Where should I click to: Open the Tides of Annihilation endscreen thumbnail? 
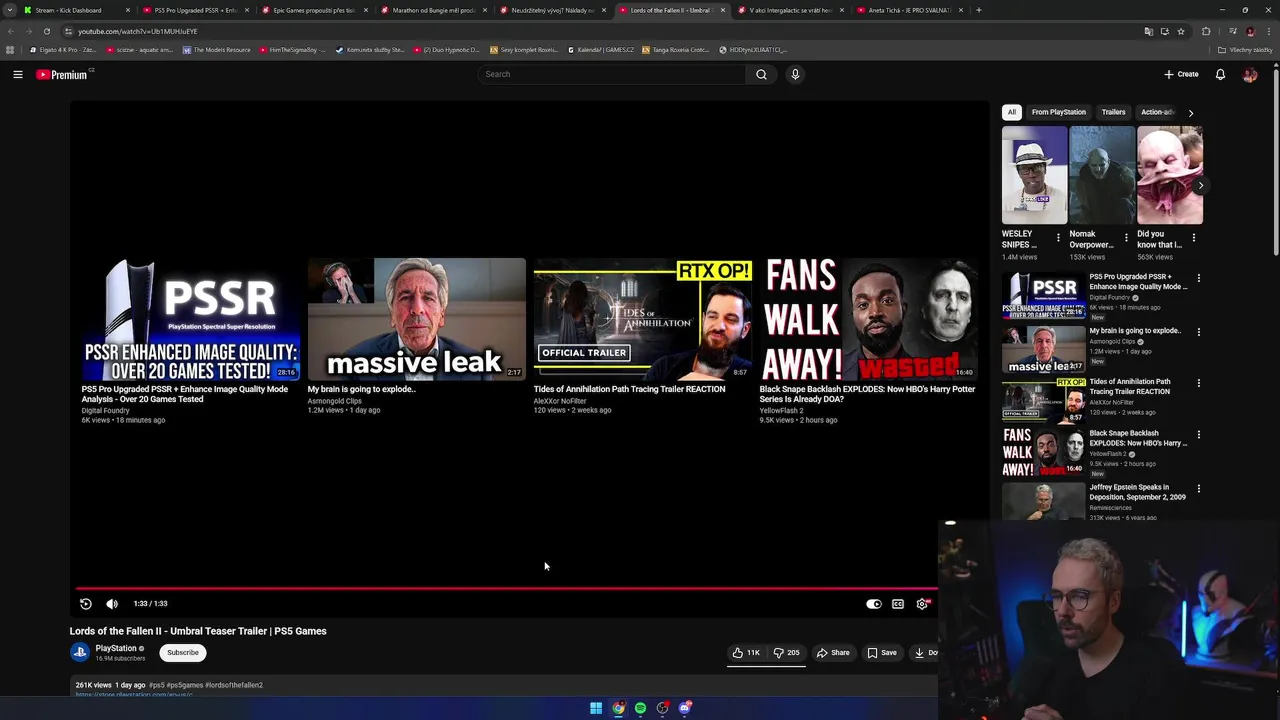point(642,319)
